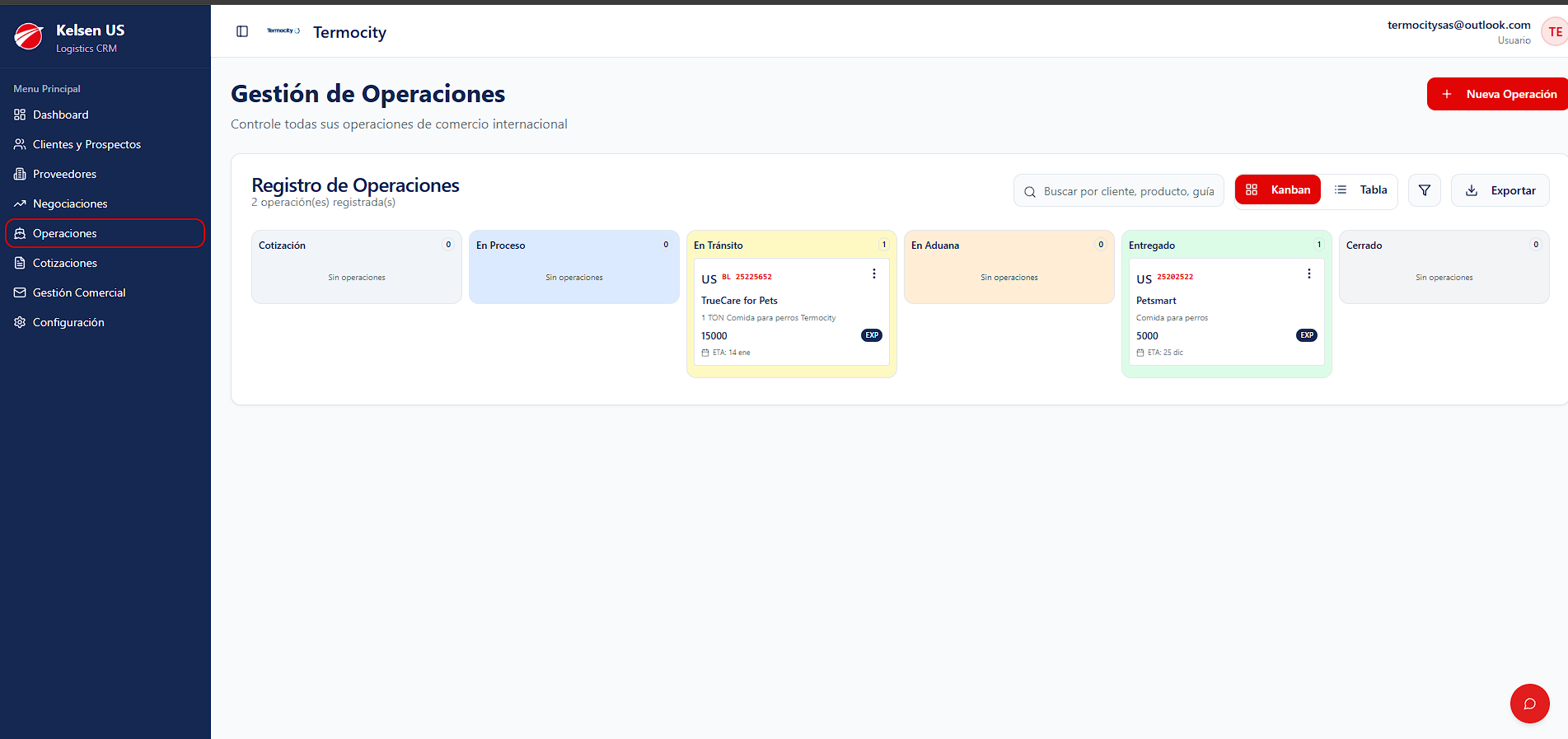Click ETA: 14 ene calendar icon
The width and height of the screenshot is (1568, 739).
click(705, 353)
